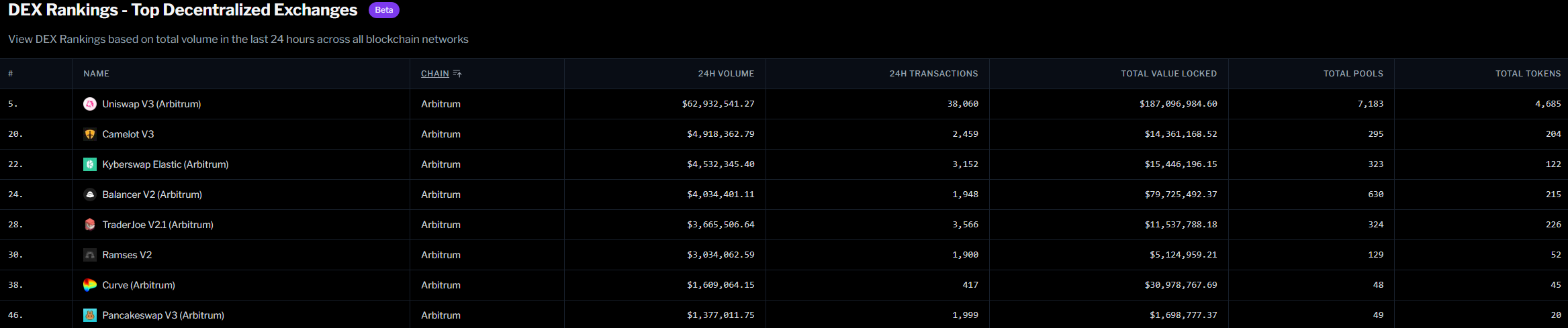Open Kyberswap Elastic (Arbitrum) exchange page
This screenshot has height=328, width=1568.
click(165, 164)
